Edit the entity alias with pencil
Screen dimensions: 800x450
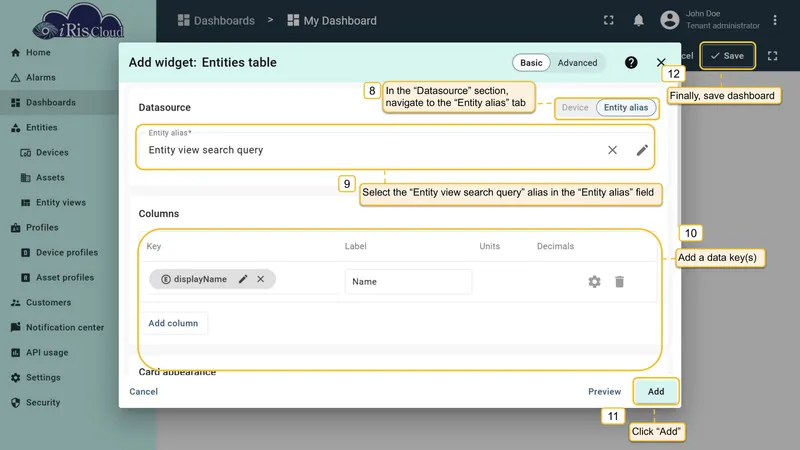click(x=642, y=150)
